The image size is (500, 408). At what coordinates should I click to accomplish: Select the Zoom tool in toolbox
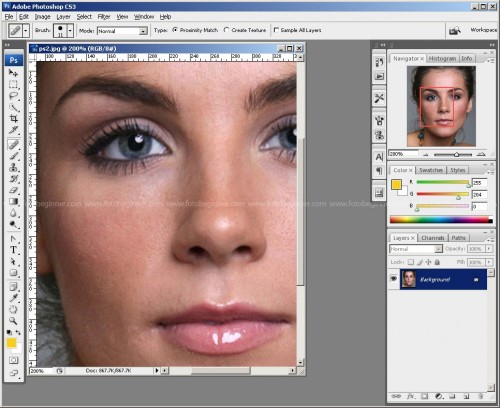coord(13,321)
